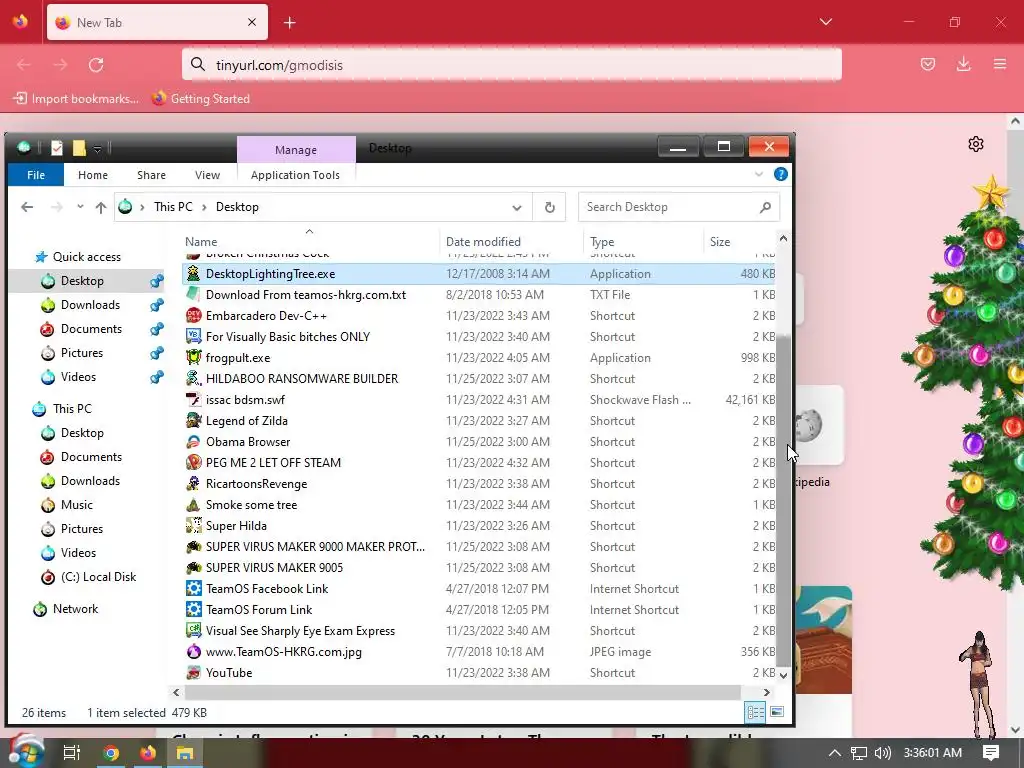Click the Legend of Zilda shortcut icon
The height and width of the screenshot is (768, 1024).
tap(193, 421)
